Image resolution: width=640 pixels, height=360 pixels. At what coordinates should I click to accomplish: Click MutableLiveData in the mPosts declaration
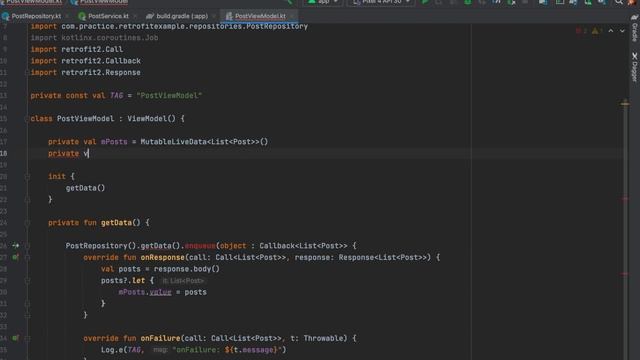click(x=173, y=142)
